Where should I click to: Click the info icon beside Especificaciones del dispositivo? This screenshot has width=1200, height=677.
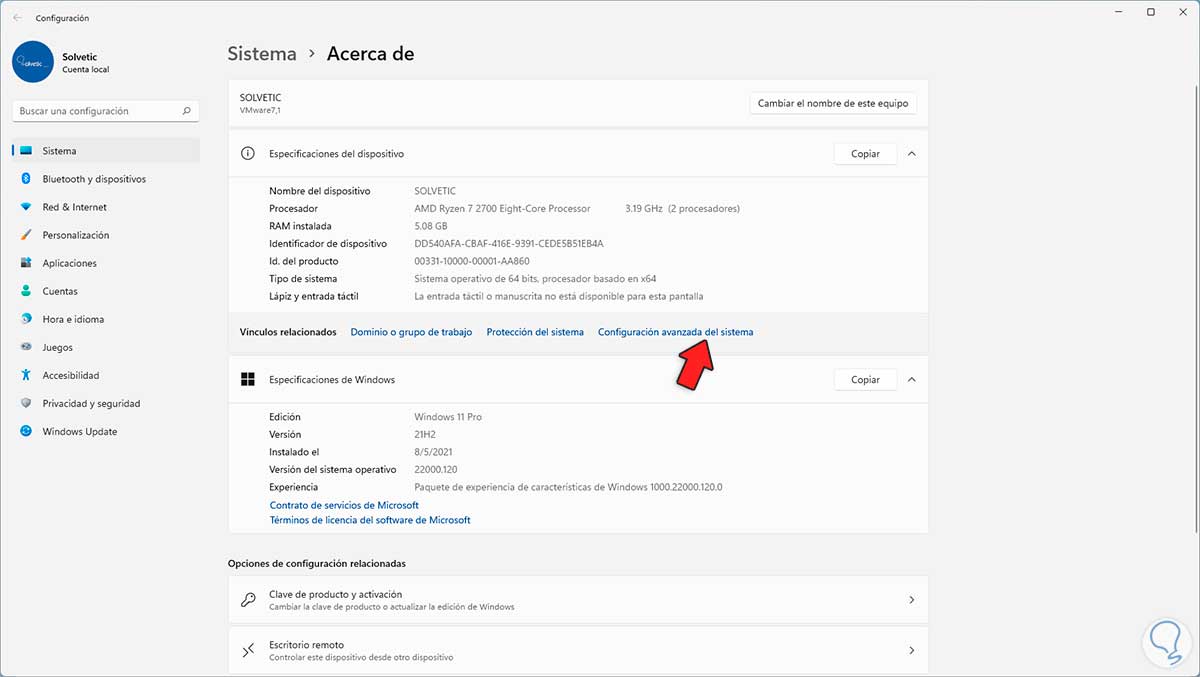(x=248, y=154)
